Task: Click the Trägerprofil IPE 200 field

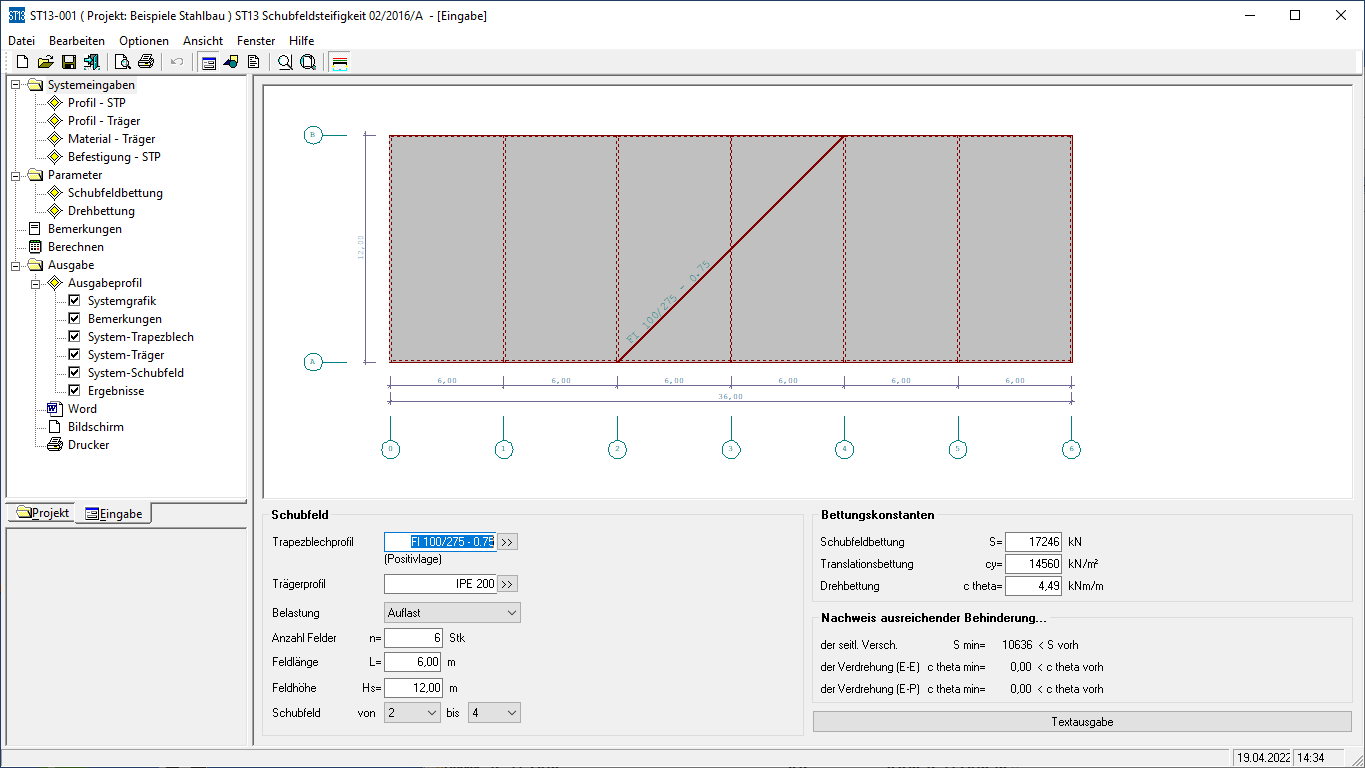Action: 440,584
